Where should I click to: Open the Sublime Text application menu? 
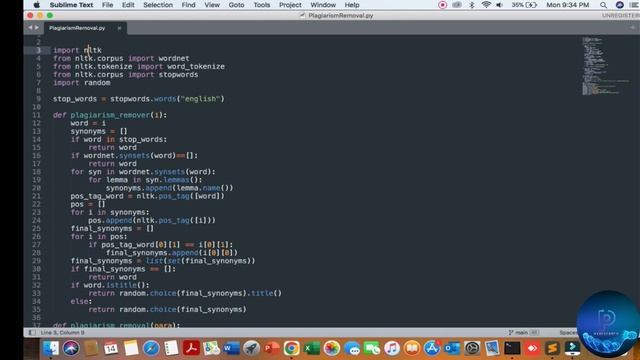71,5
